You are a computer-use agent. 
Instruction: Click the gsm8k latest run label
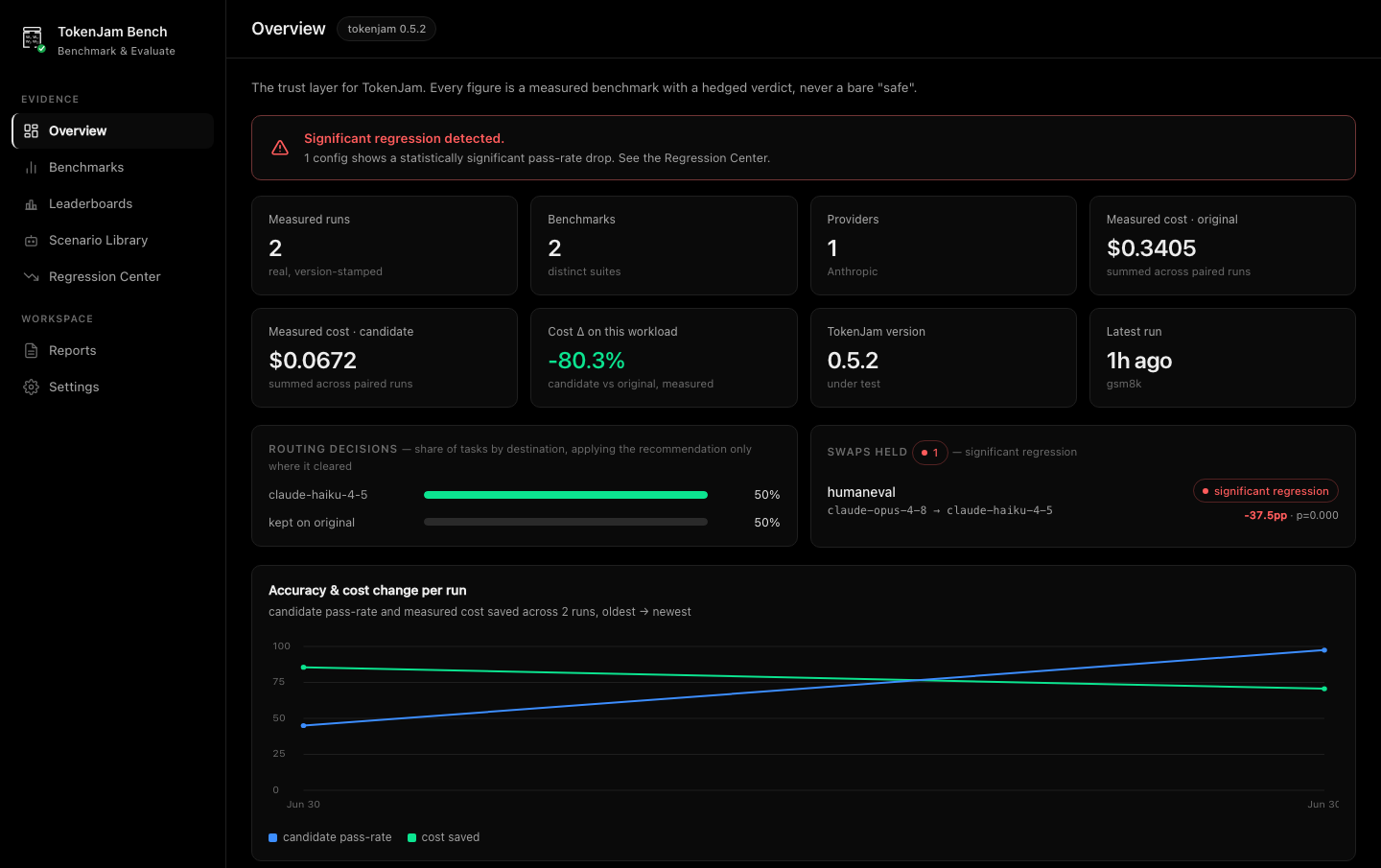coord(1124,384)
